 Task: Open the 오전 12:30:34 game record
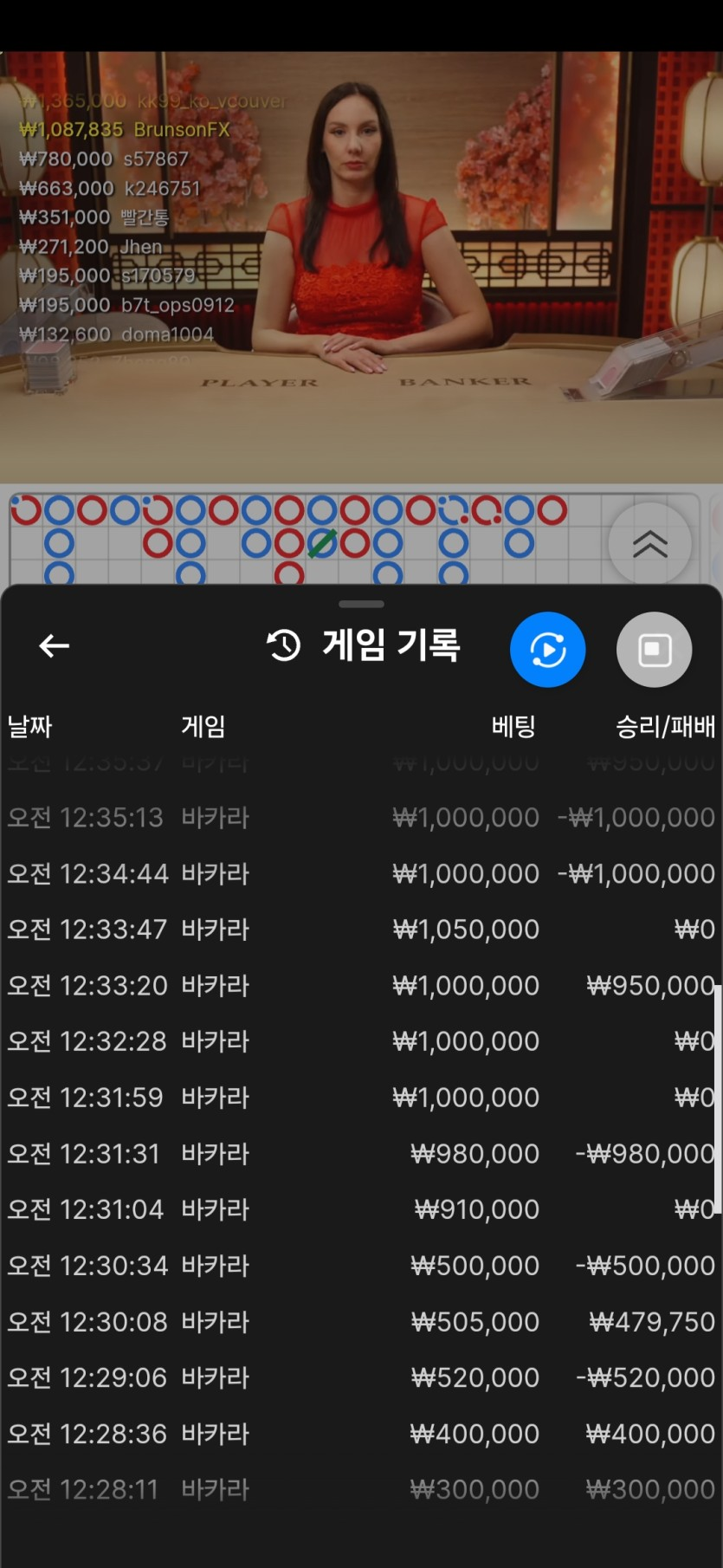(x=361, y=1266)
